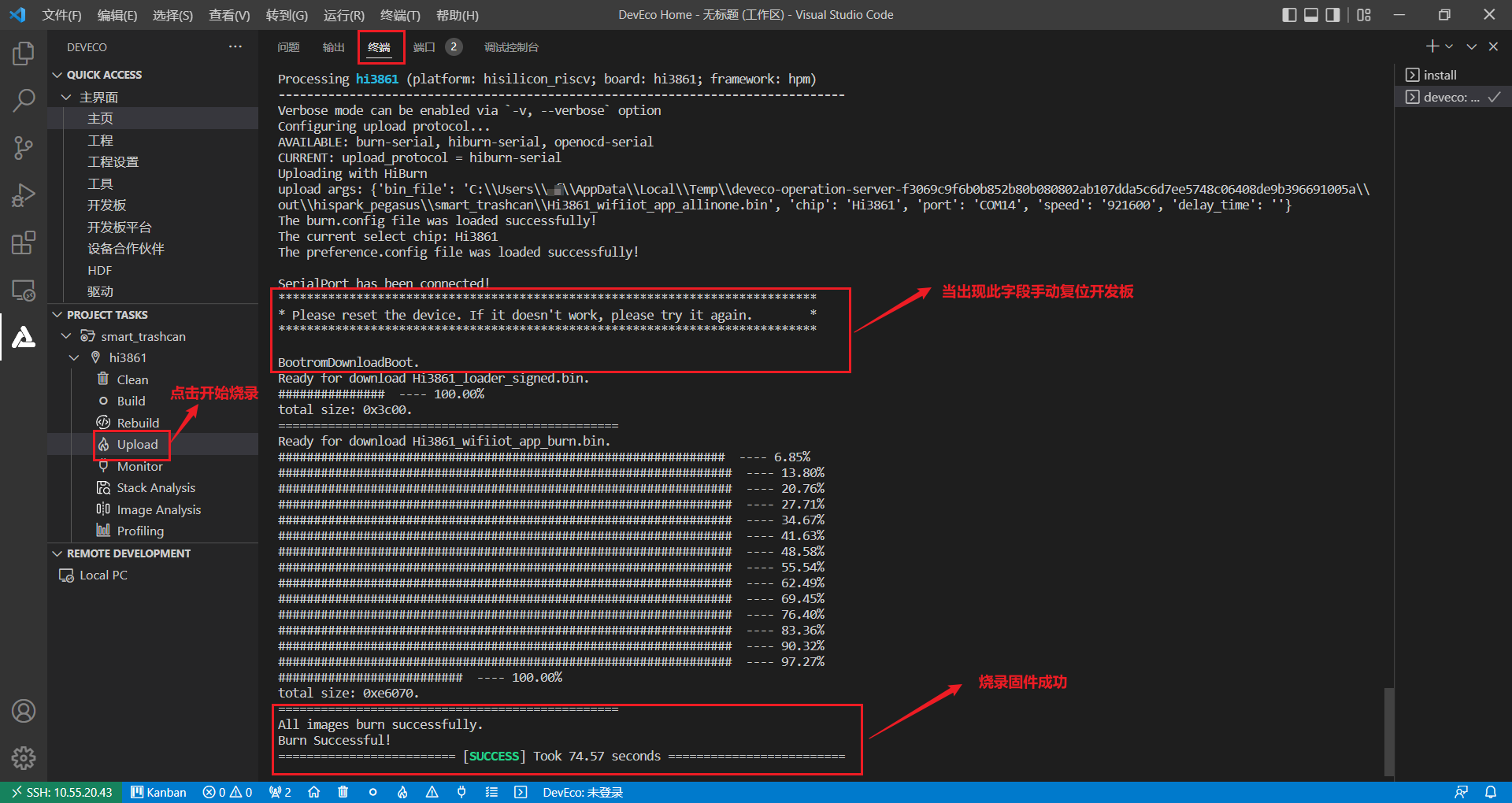Collapse the hi3861 tree node

point(74,357)
